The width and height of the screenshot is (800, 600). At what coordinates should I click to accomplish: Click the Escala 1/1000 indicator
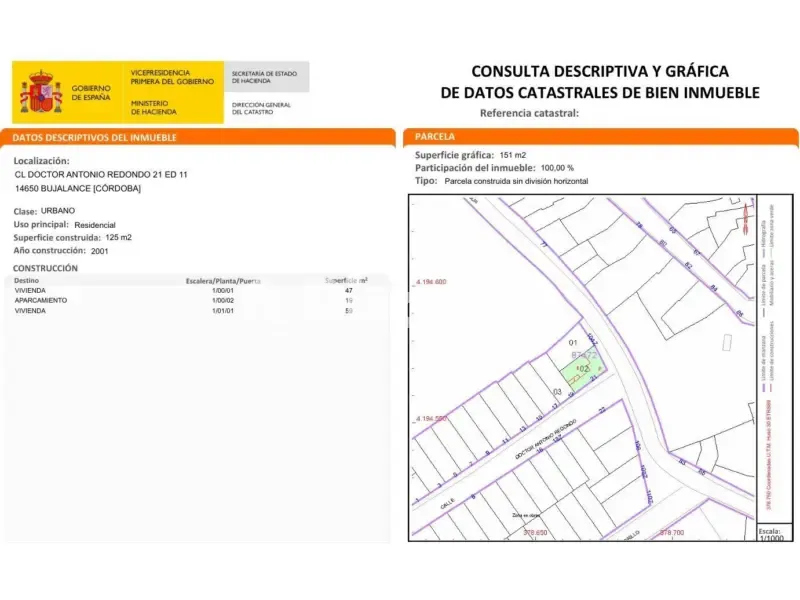click(771, 535)
